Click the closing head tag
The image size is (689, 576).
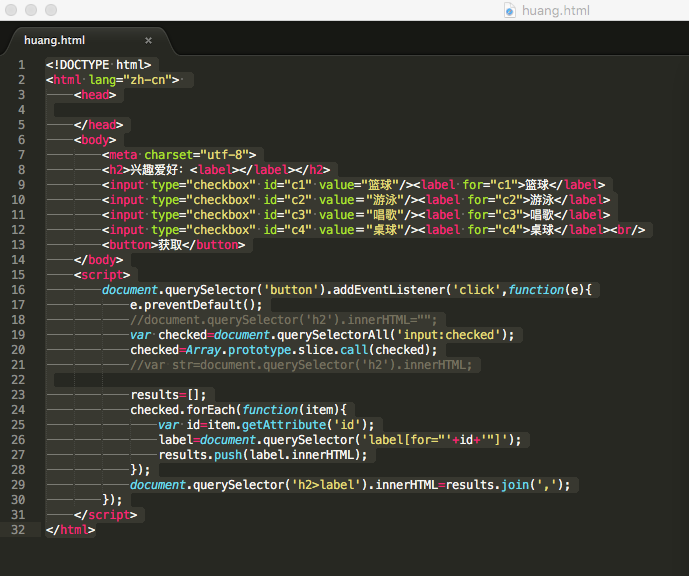pyautogui.click(x=98, y=125)
